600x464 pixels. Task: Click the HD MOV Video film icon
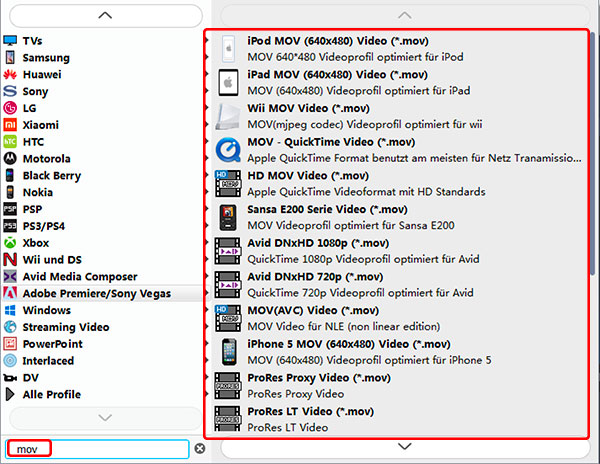[228, 183]
